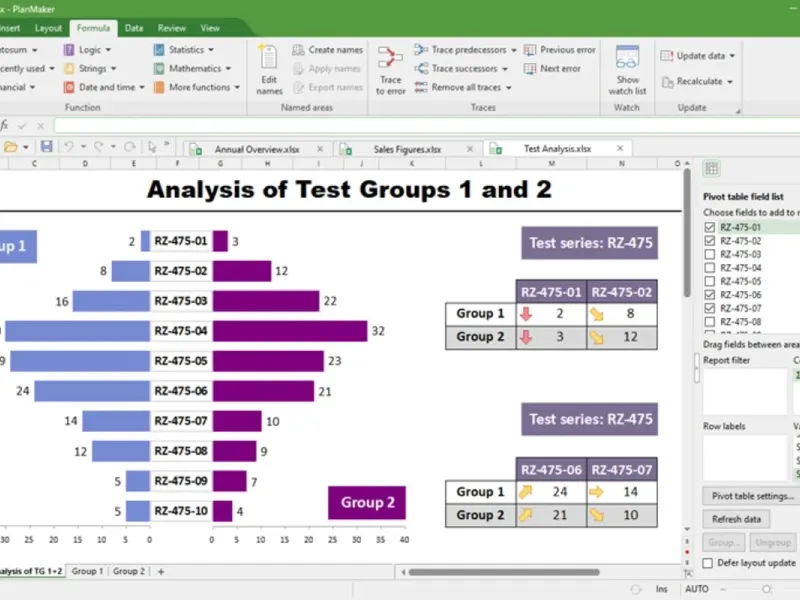Open the Strings functions icon
The image size is (800, 600).
click(x=69, y=68)
